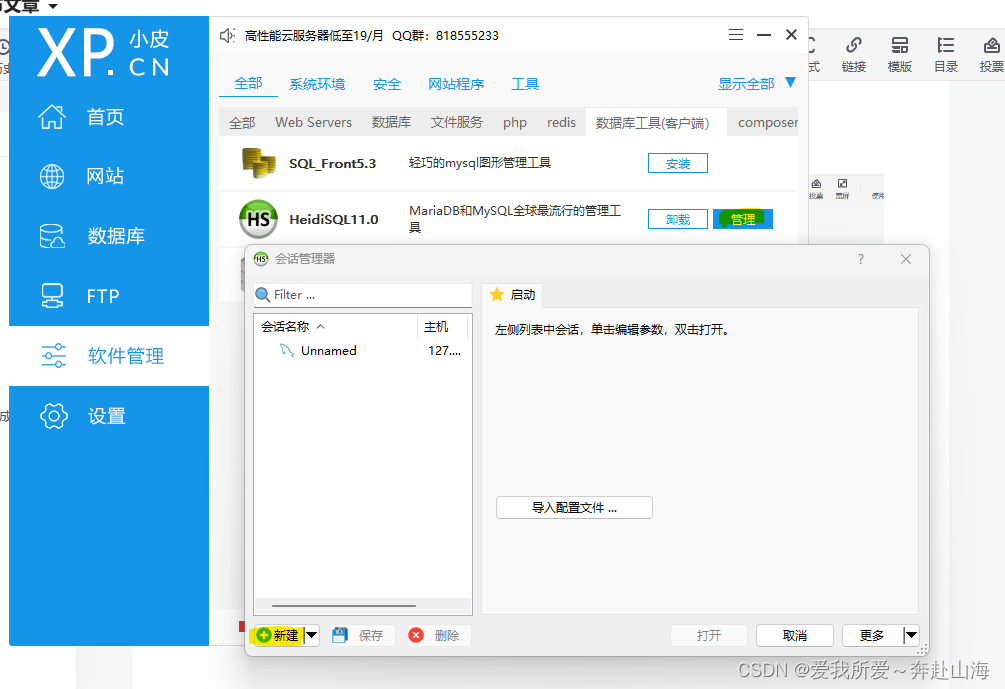Click the magnifier icon in Filter box

(263, 295)
